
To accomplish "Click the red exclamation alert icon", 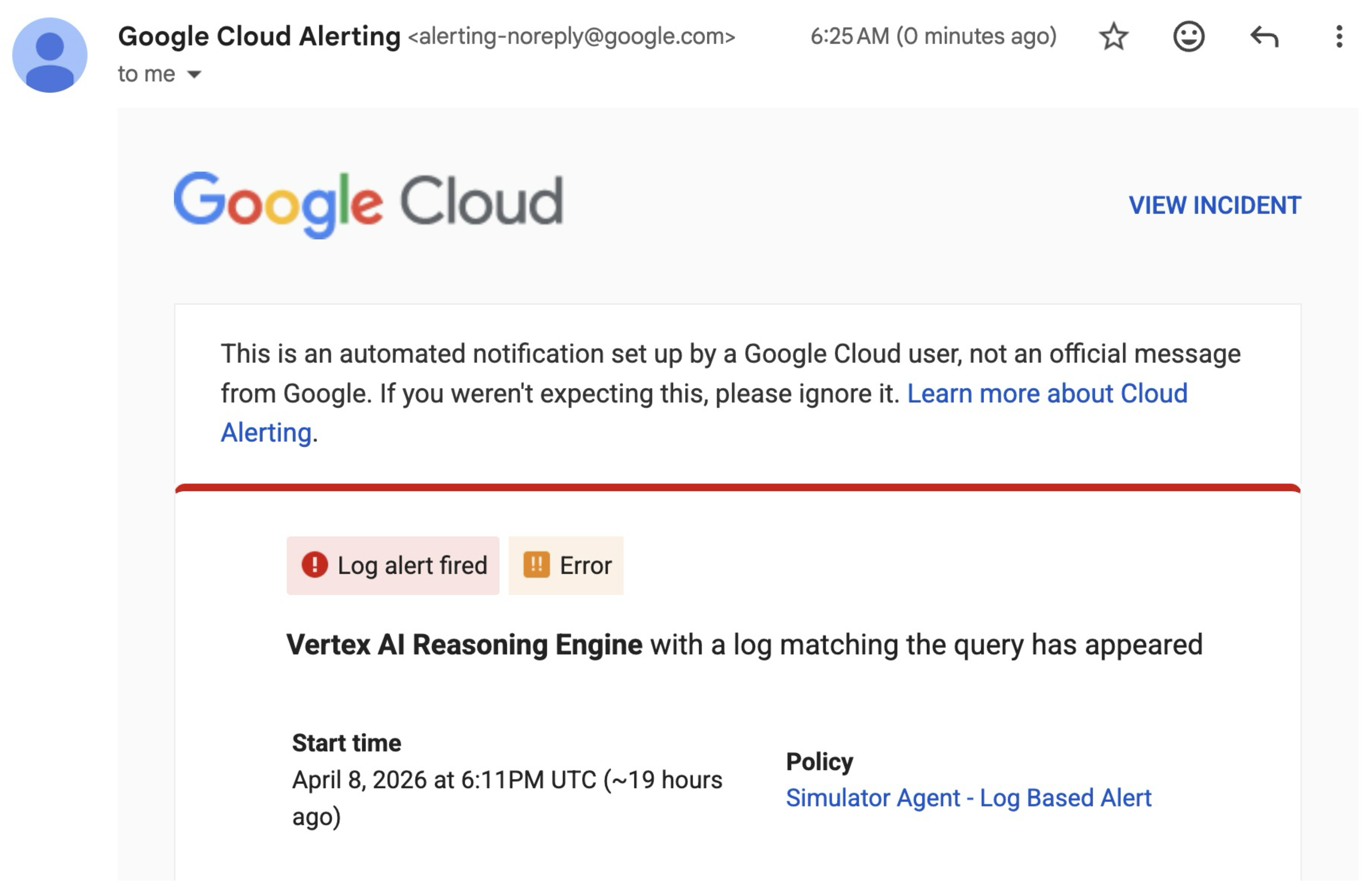I will pos(314,565).
